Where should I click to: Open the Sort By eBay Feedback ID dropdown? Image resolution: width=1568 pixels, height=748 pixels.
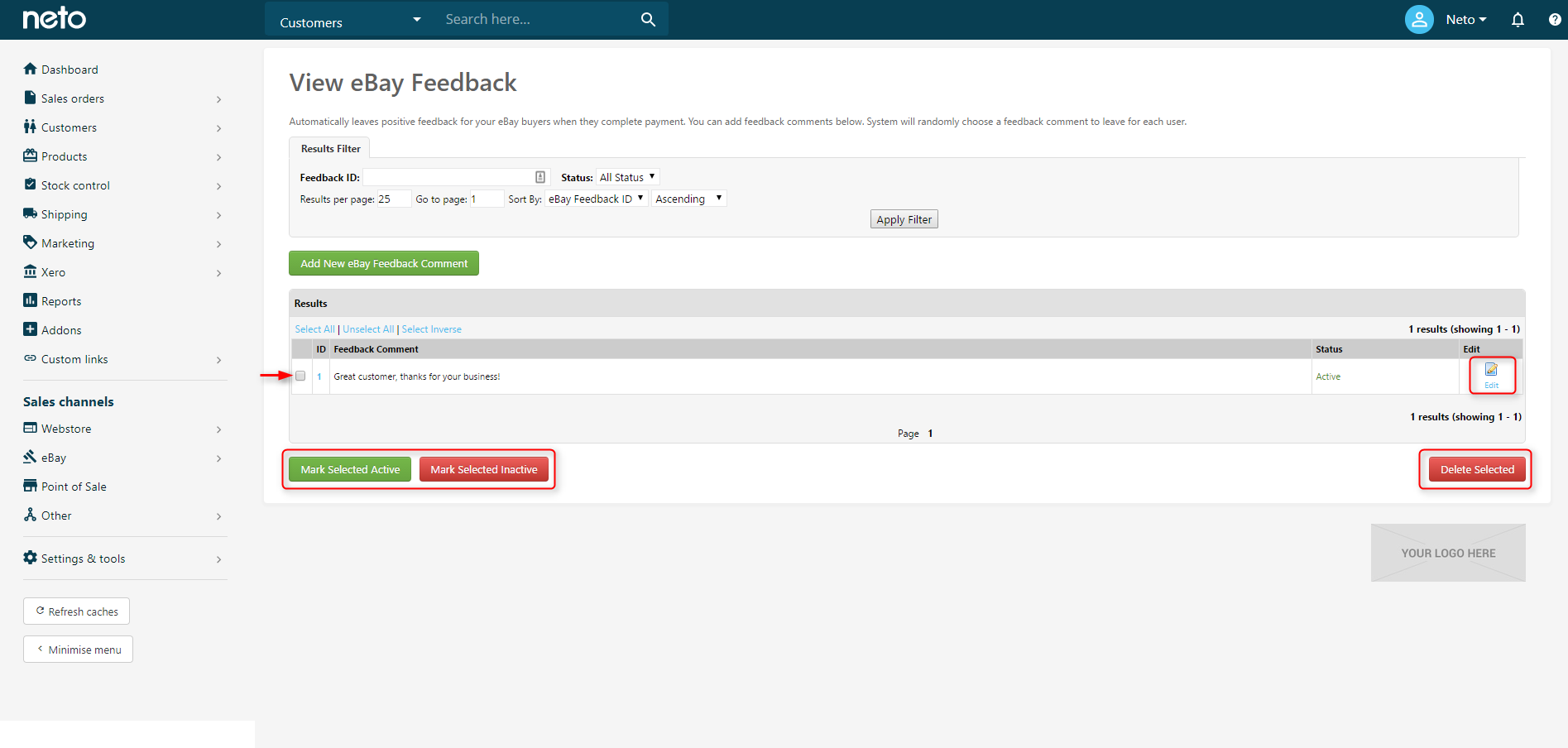coord(596,199)
